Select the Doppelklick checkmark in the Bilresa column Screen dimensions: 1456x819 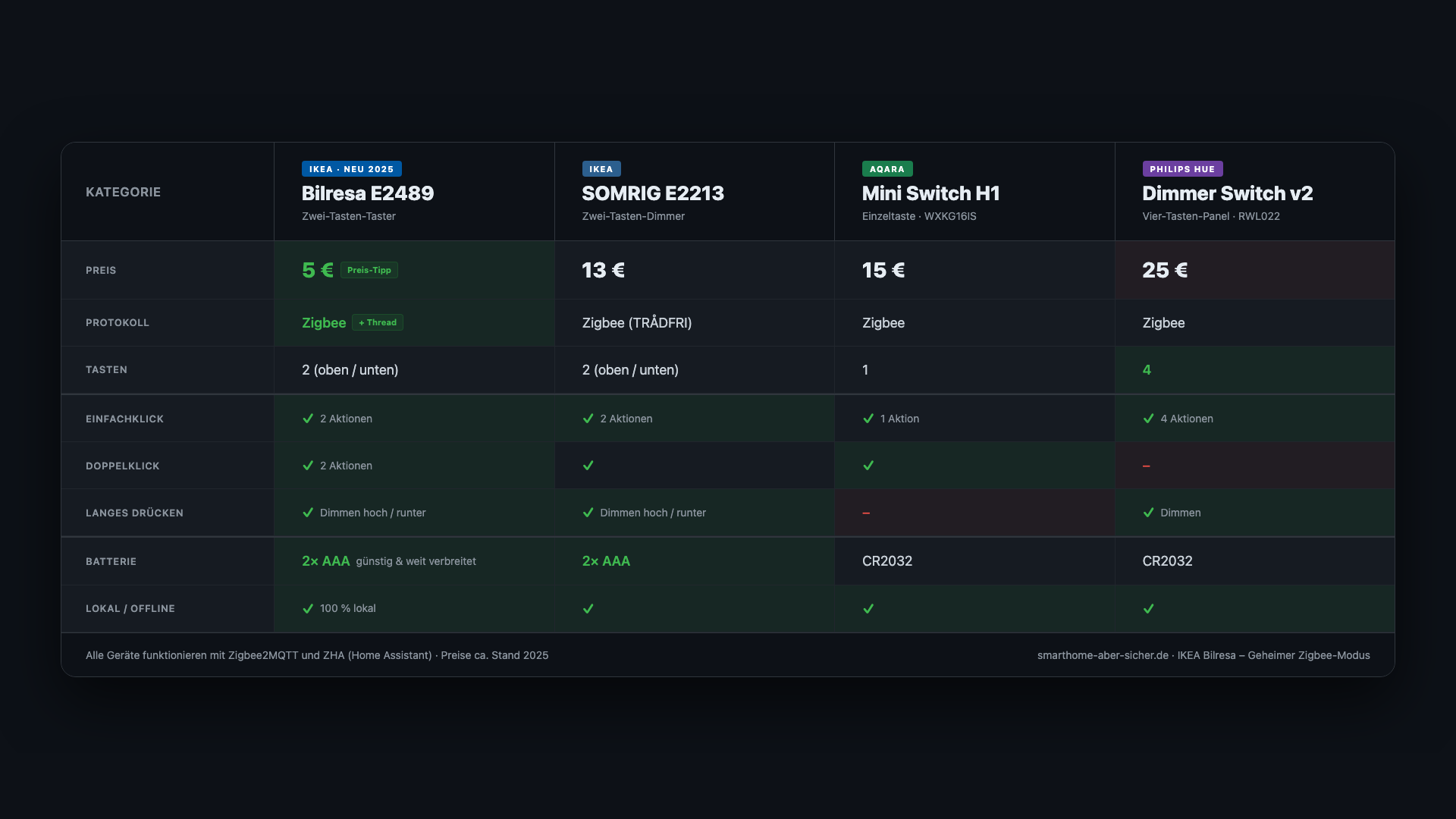pos(308,466)
